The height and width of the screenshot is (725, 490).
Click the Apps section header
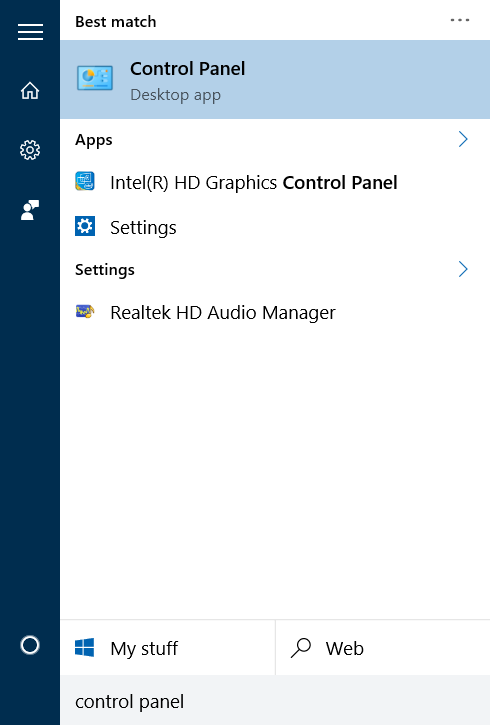point(94,140)
